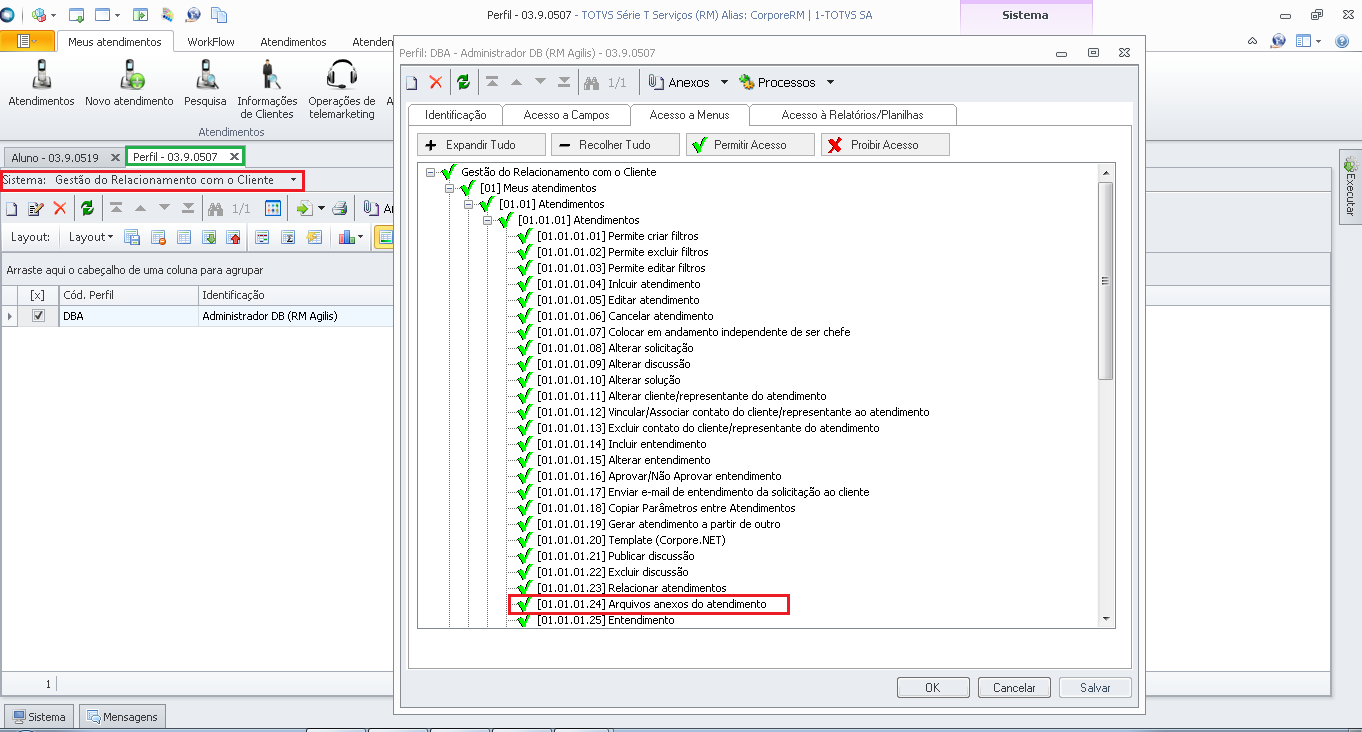Open Atendimentos ribbon tab
This screenshot has width=1362, height=732.
[x=293, y=42]
